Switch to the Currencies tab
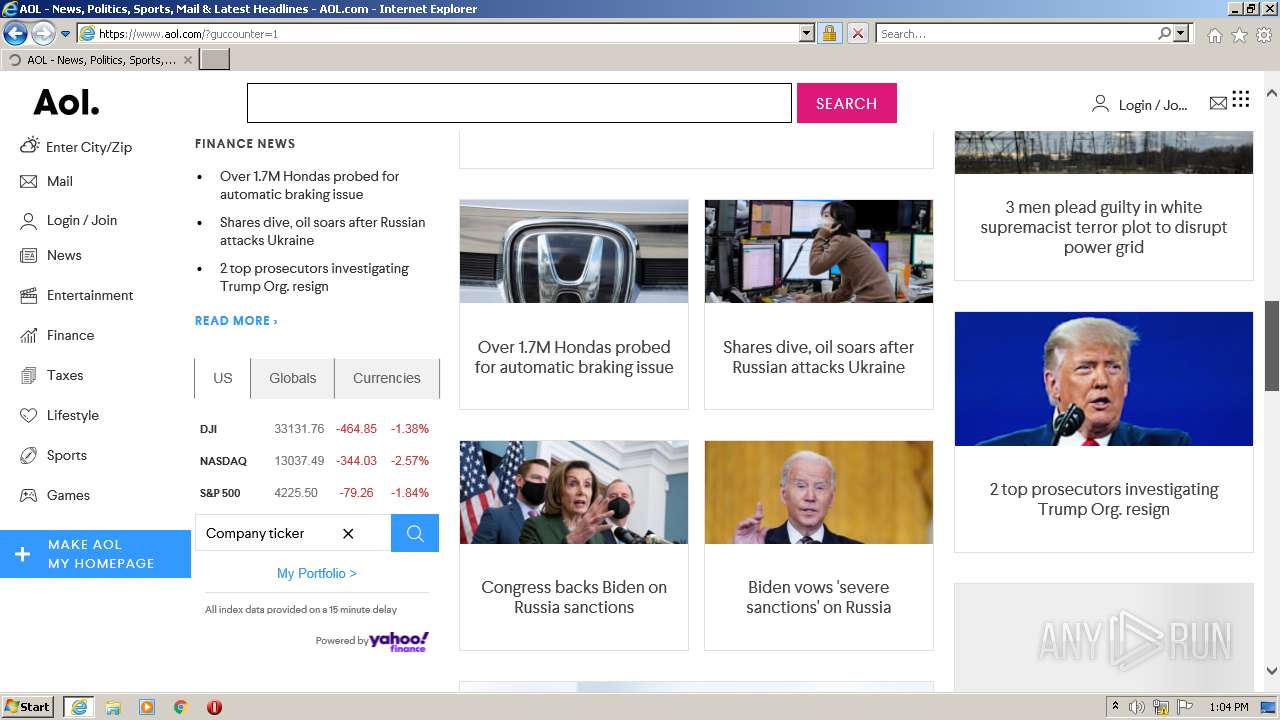The image size is (1280, 720). pos(387,378)
